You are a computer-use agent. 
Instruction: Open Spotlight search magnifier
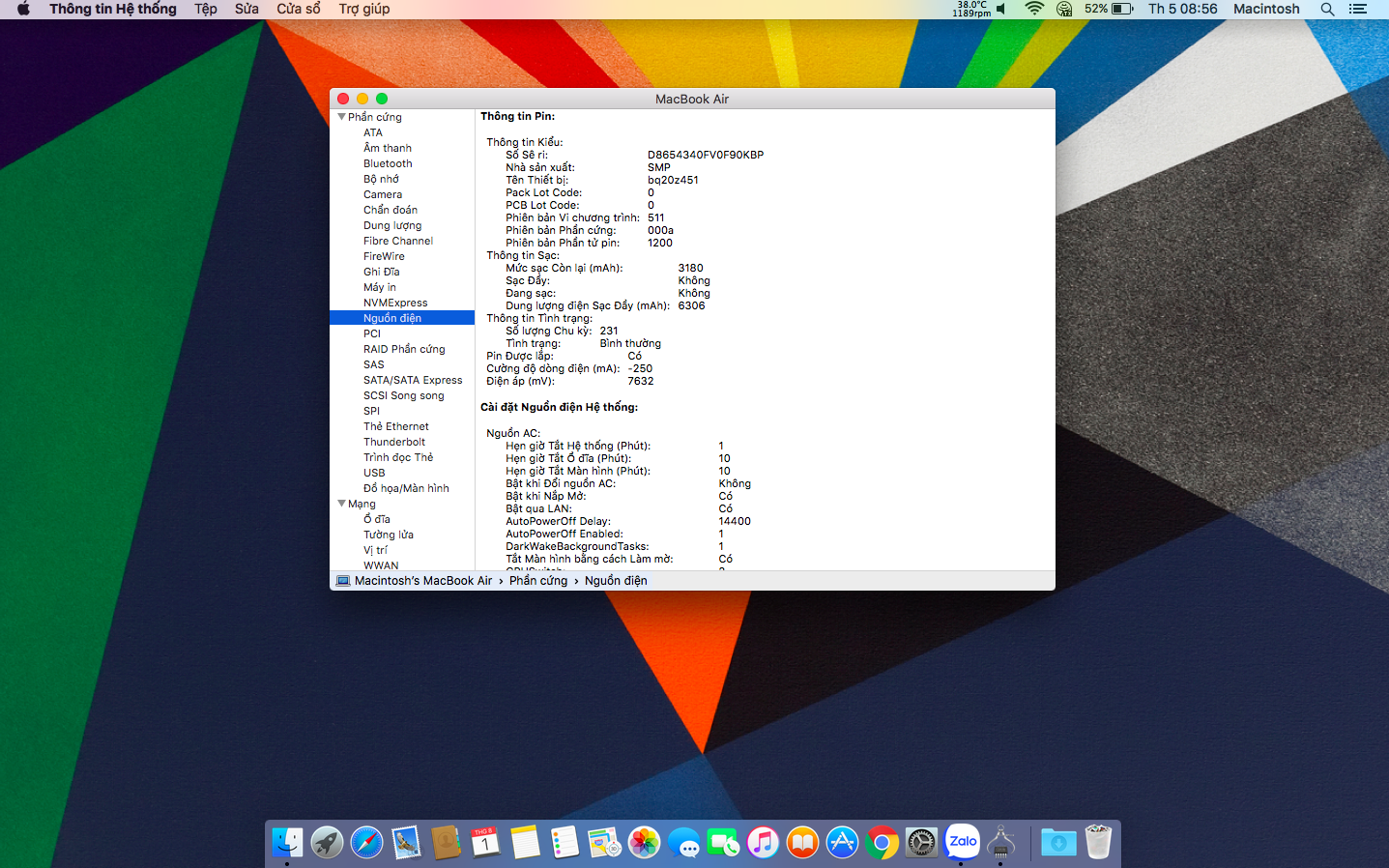[x=1327, y=9]
